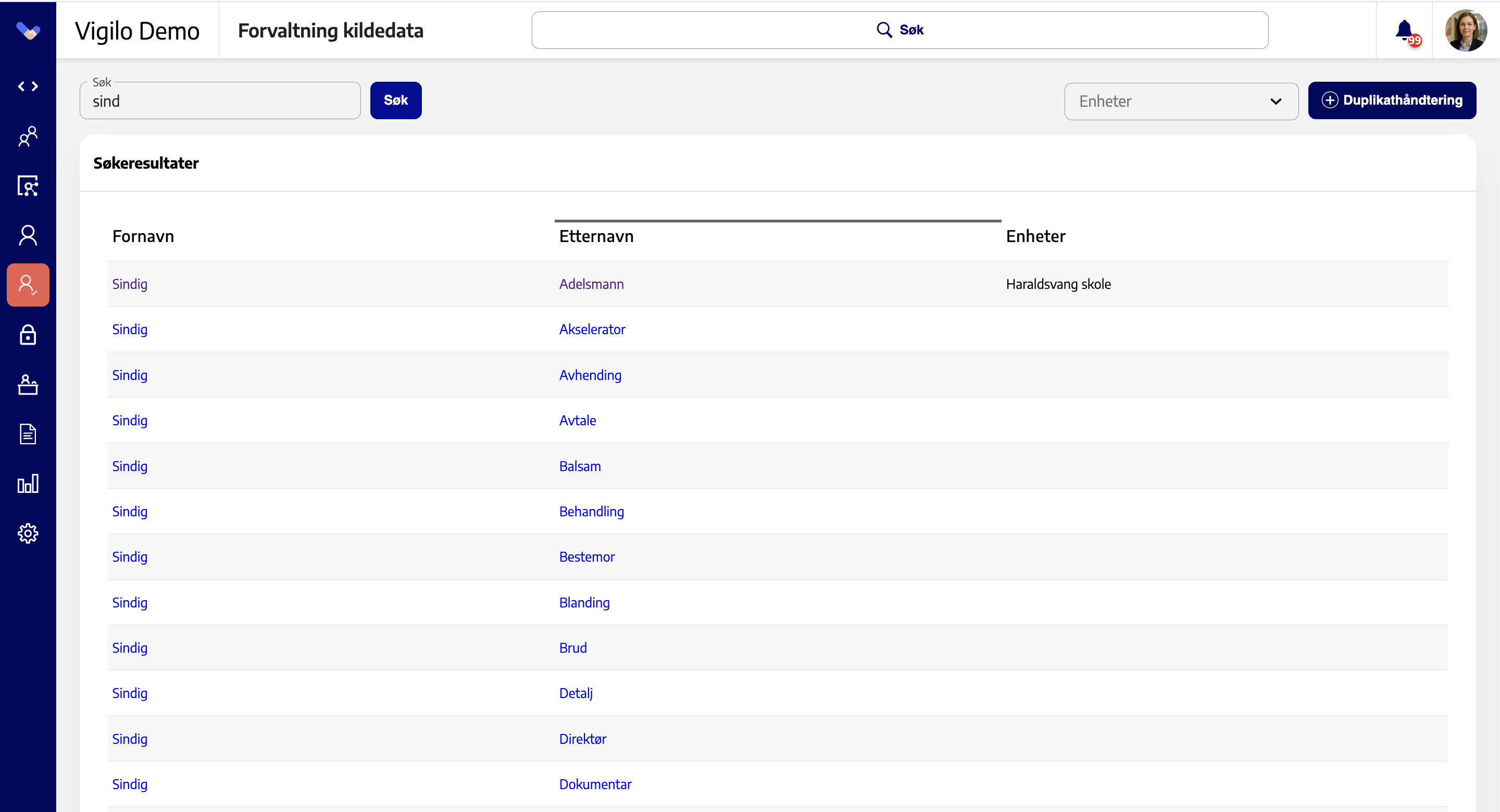Click the Duplikathåndtering button
The image size is (1500, 812).
point(1392,100)
